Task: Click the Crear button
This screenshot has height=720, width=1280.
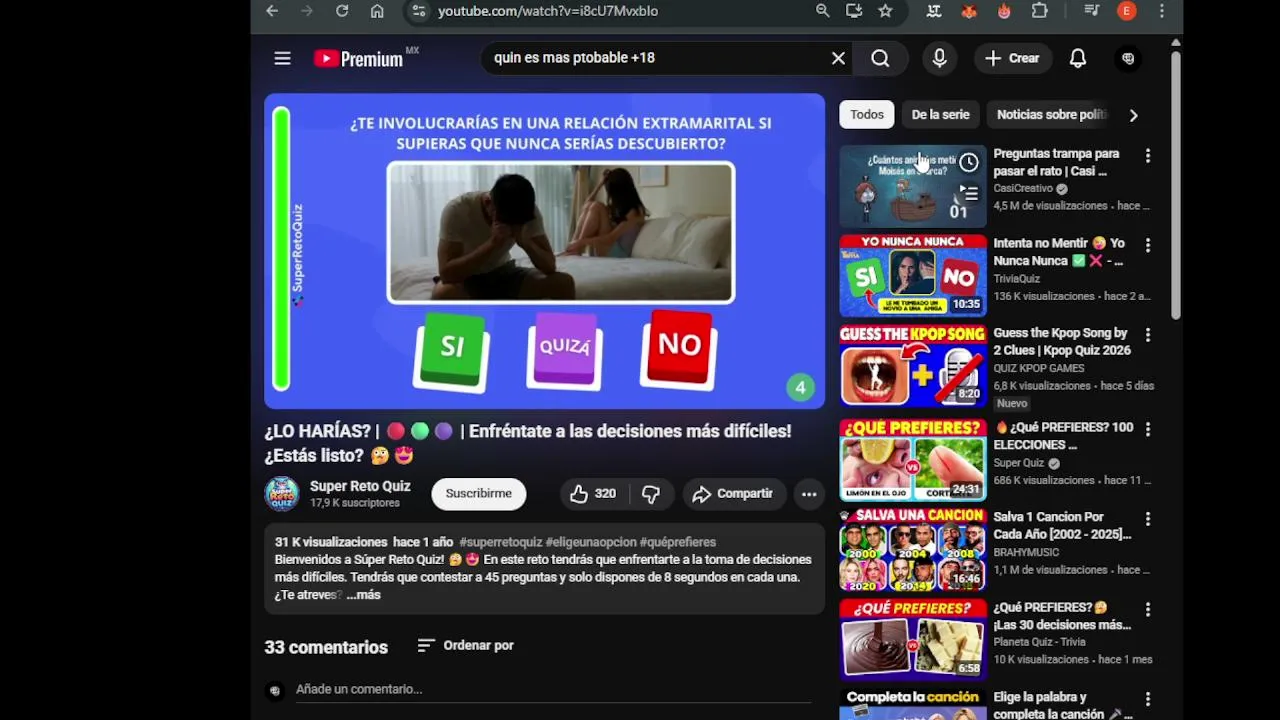Action: pyautogui.click(x=1012, y=58)
